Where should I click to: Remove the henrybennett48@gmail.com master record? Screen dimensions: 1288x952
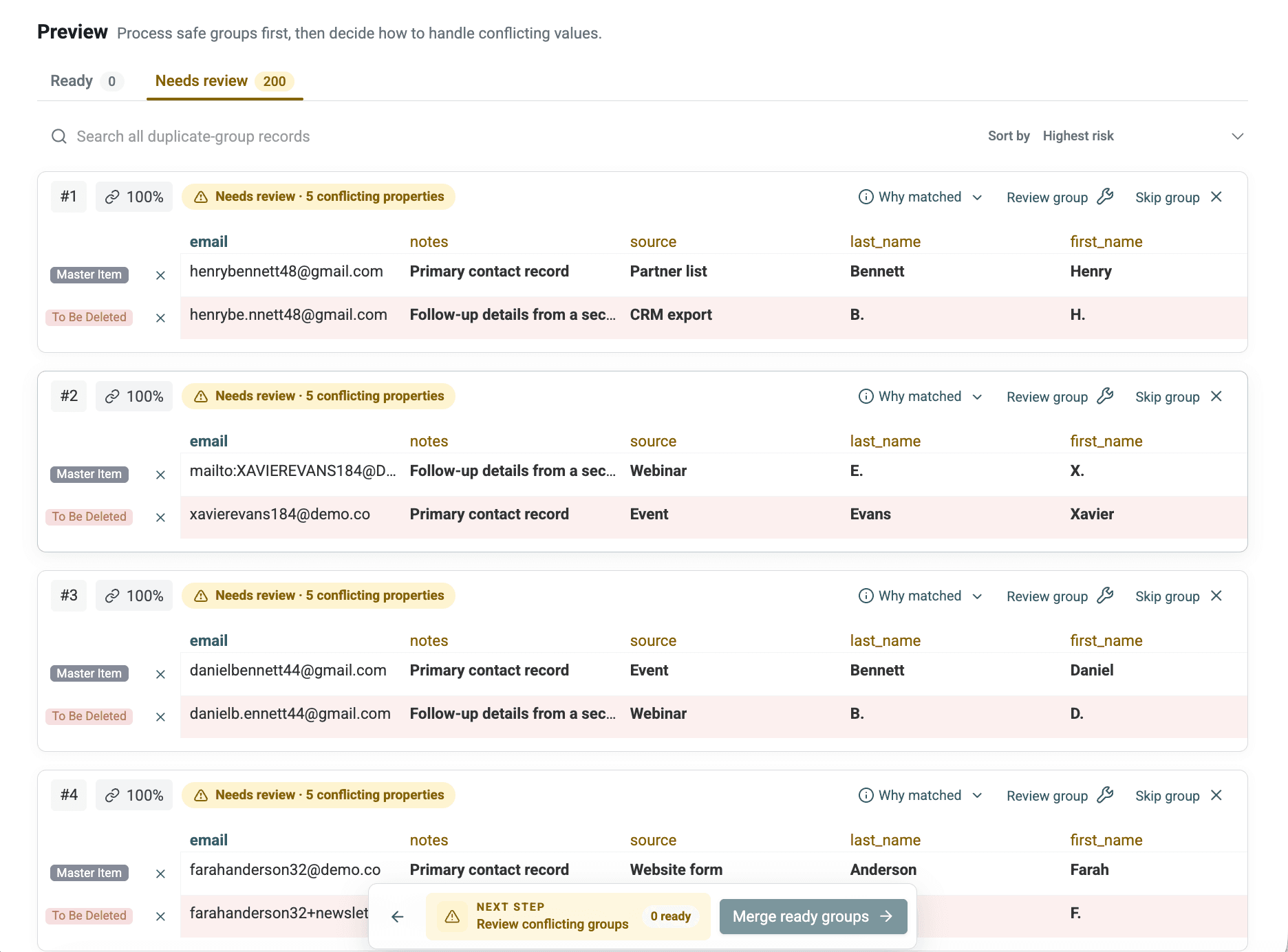pos(160,275)
